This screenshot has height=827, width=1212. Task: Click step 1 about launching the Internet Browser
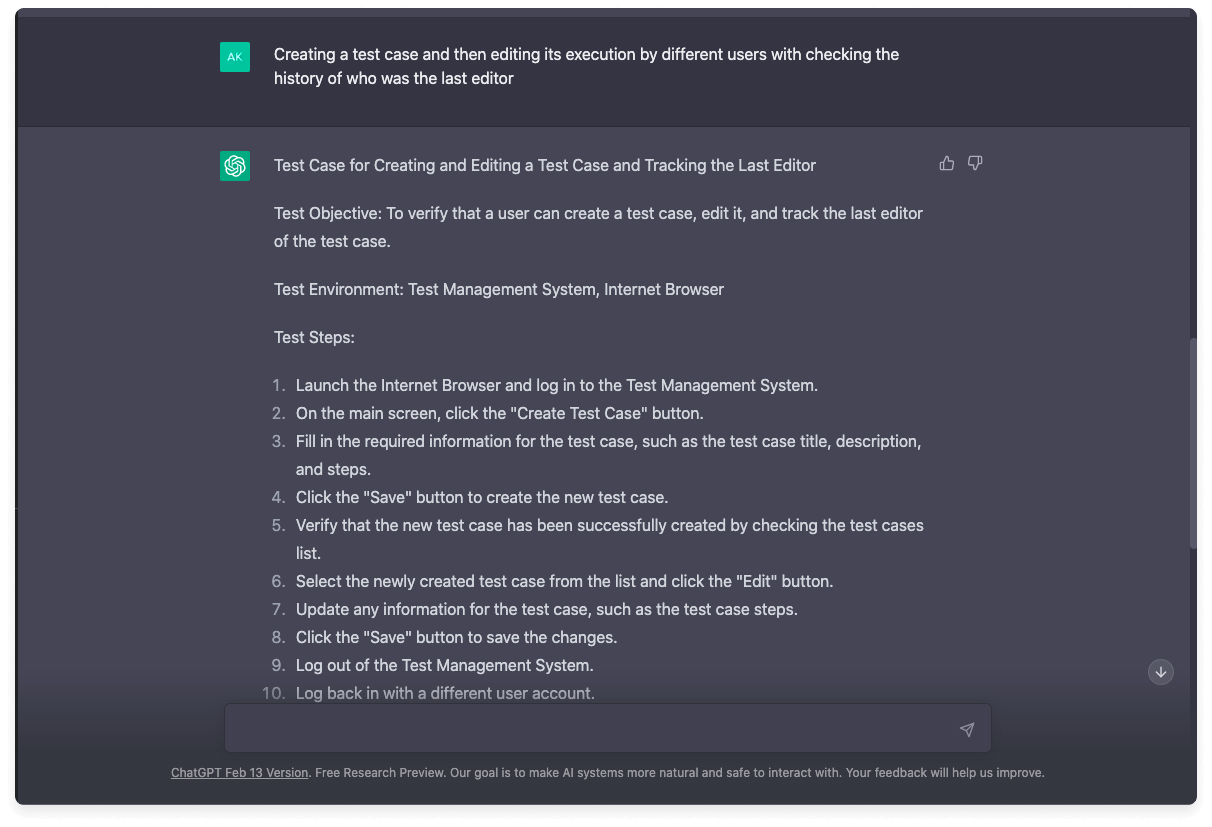(x=556, y=386)
